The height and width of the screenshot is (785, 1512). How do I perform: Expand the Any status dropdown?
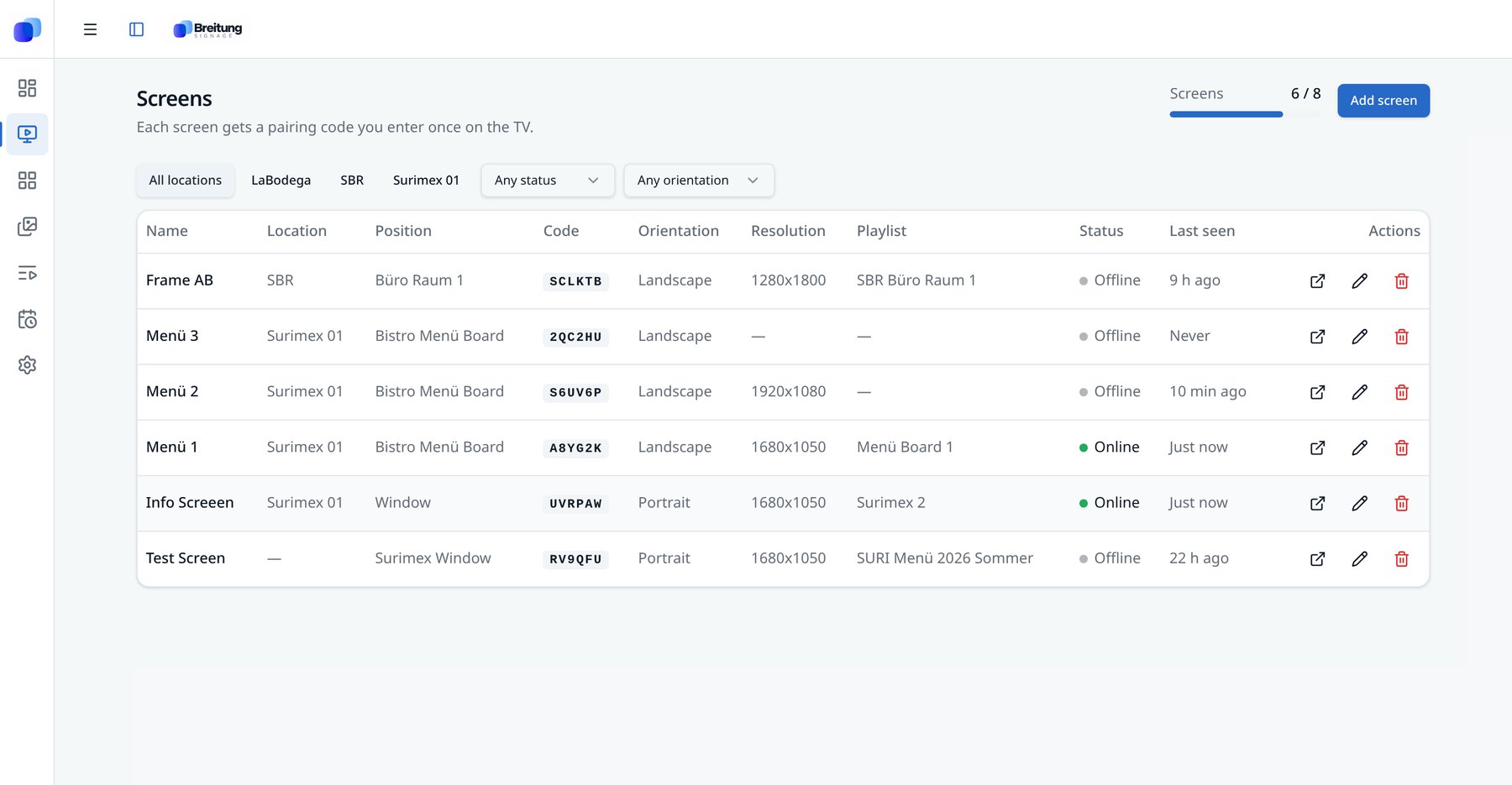pyautogui.click(x=548, y=181)
